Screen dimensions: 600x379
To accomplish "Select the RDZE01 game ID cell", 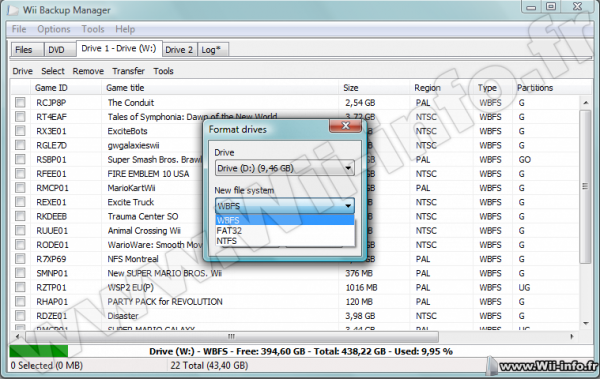I will pos(52,316).
